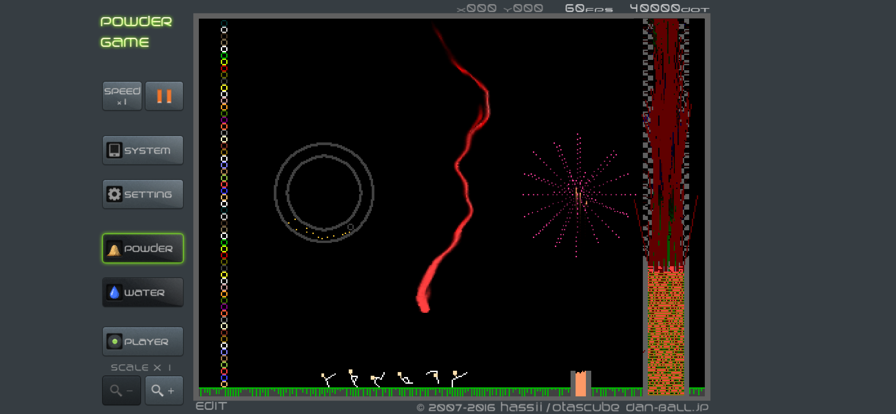The width and height of the screenshot is (896, 414).
Task: Open the SYSTEM menu
Action: coord(143,150)
